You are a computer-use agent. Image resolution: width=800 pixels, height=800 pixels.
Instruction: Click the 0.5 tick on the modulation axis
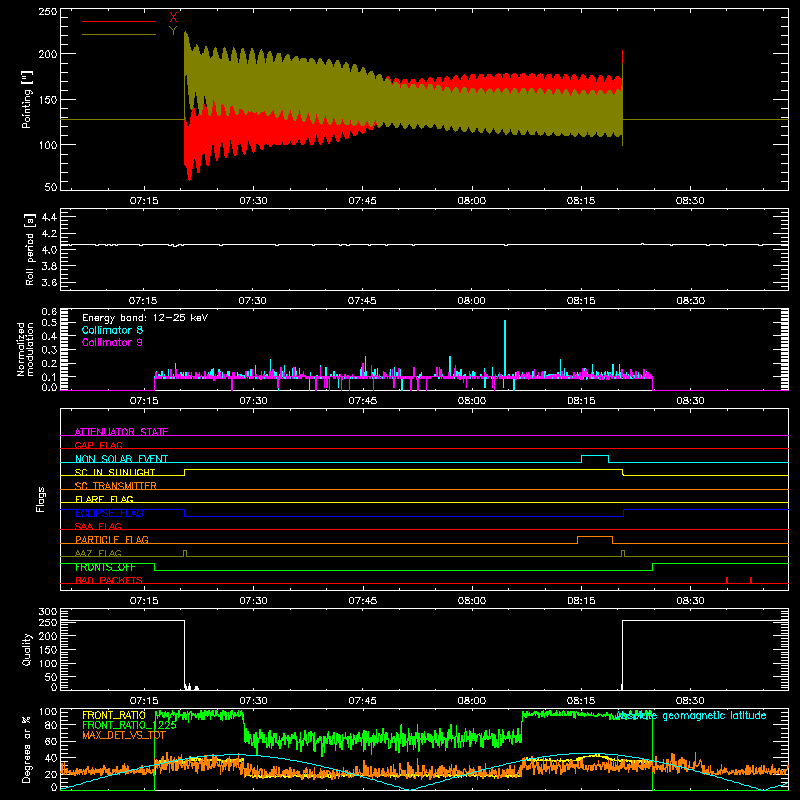pyautogui.click(x=49, y=322)
